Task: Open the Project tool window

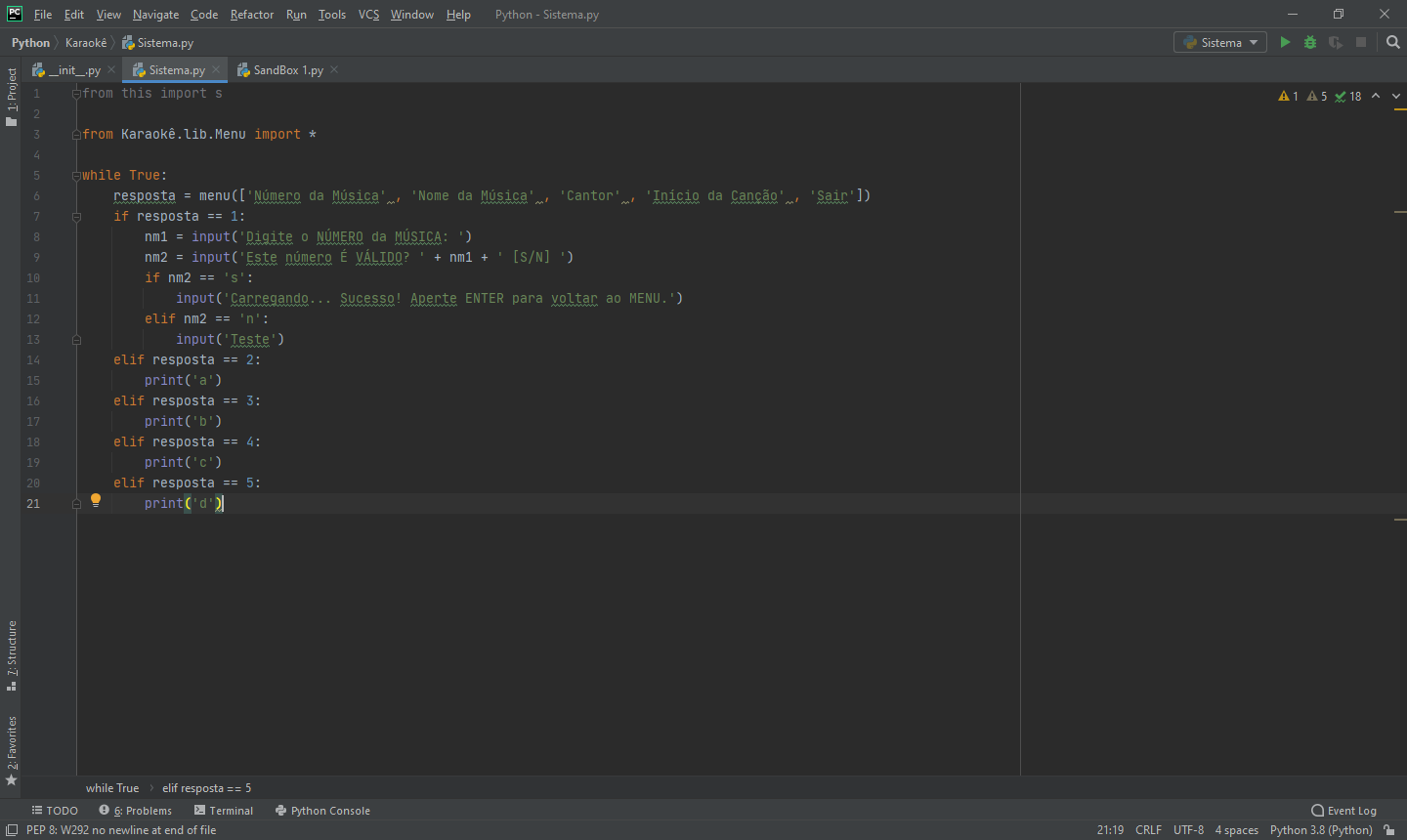Action: 12,97
